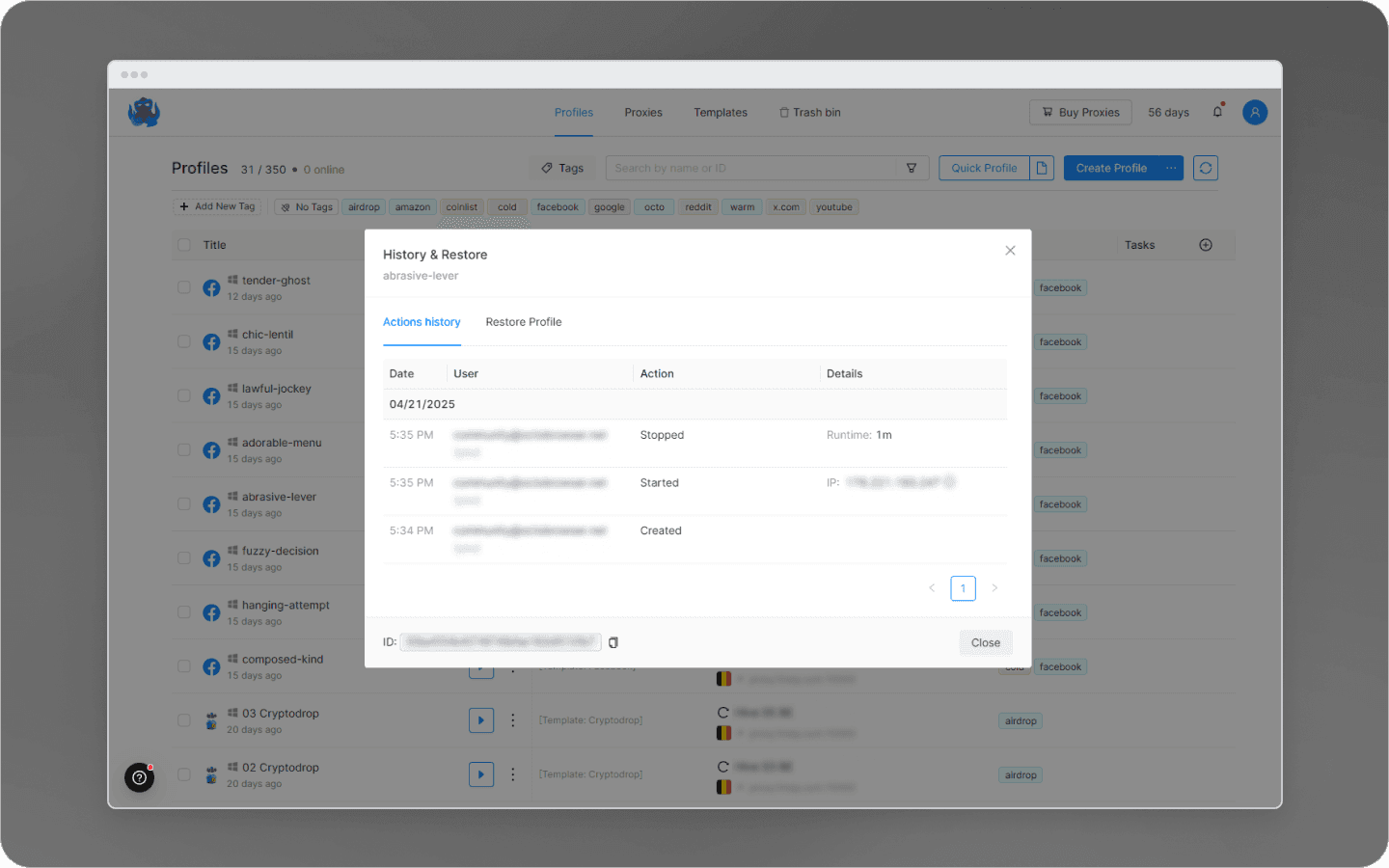
Task: Go to page 1 in history pagination
Action: tap(963, 588)
